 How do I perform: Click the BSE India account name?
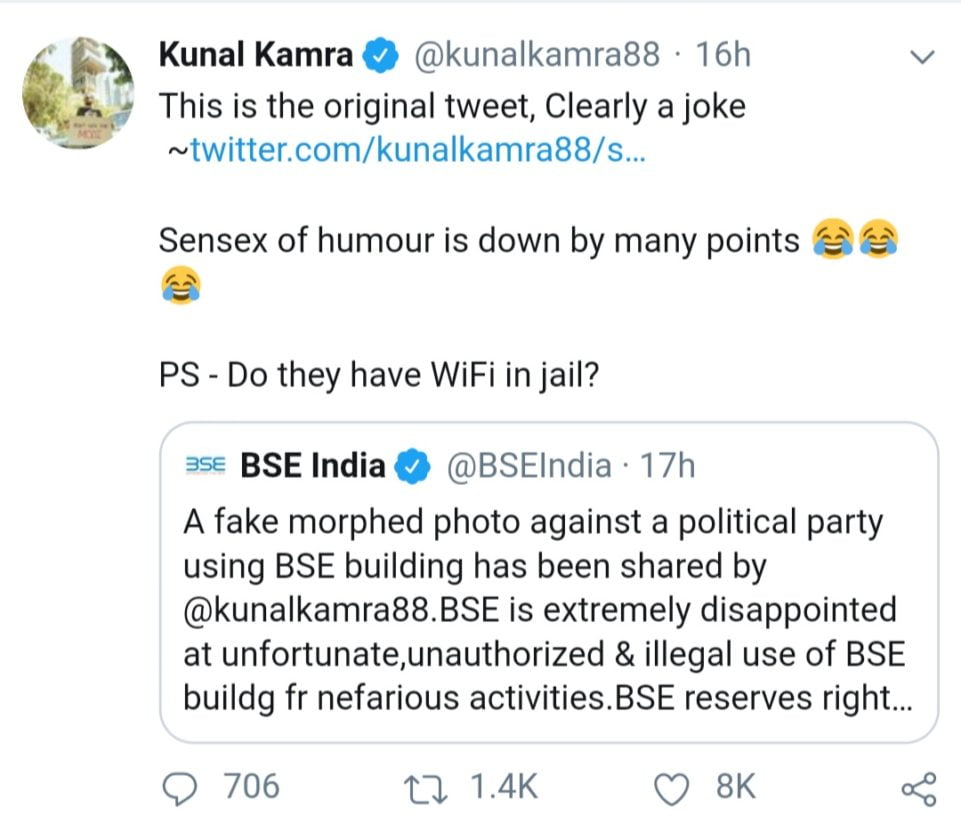point(313,466)
